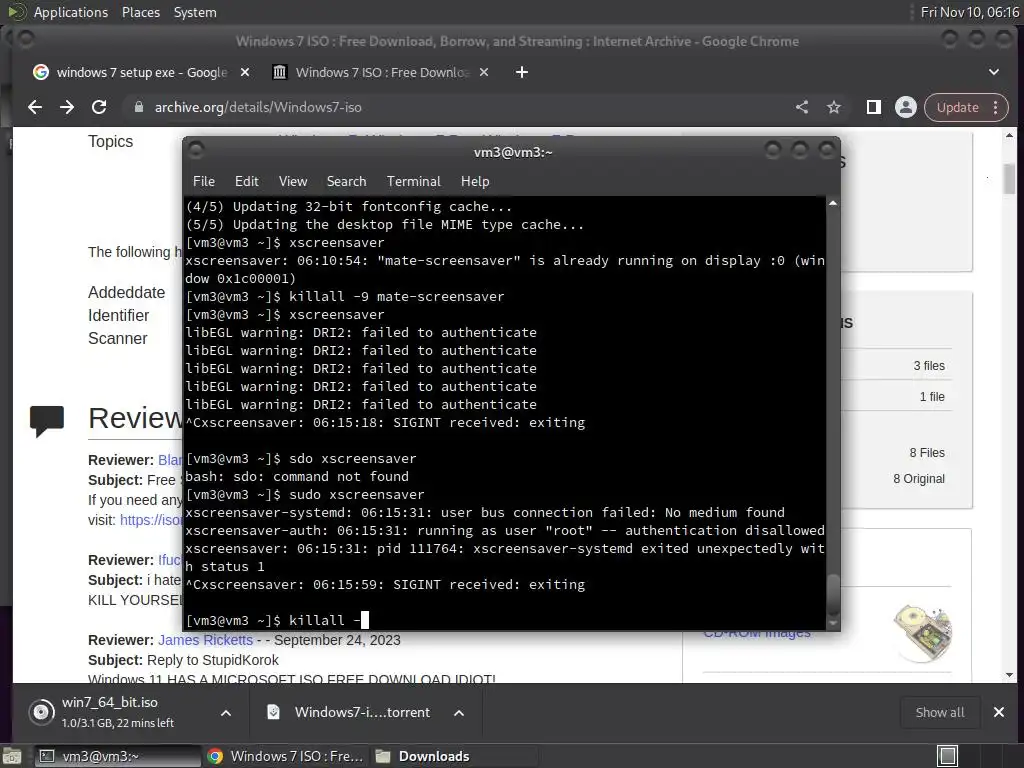Click terminal scrollbar thumb
This screenshot has width=1024, height=768.
click(833, 593)
